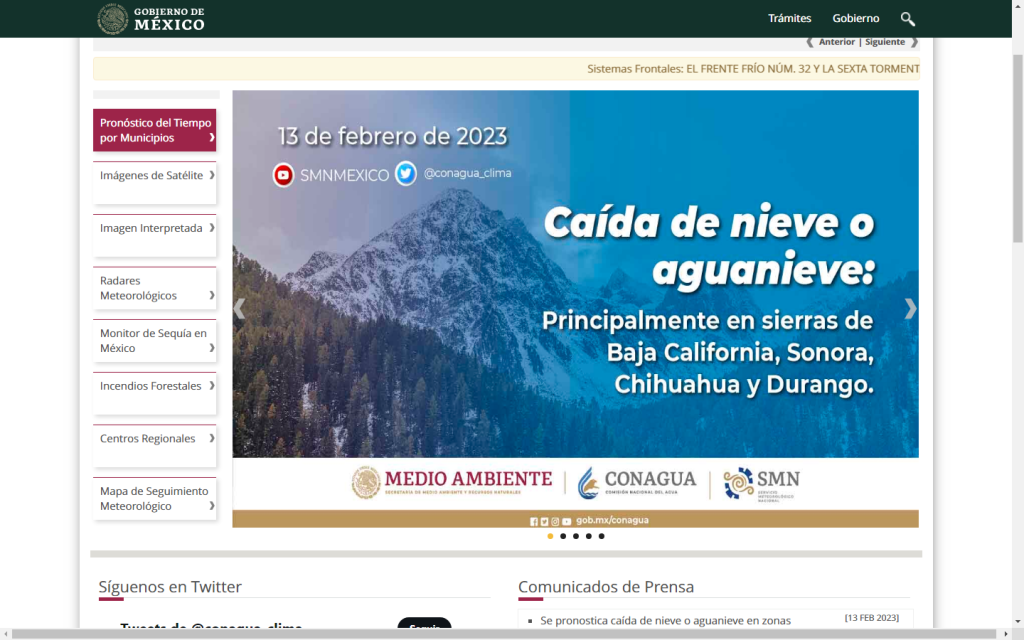Select the fifth carousel dot indicator
The width and height of the screenshot is (1024, 640).
601,536
